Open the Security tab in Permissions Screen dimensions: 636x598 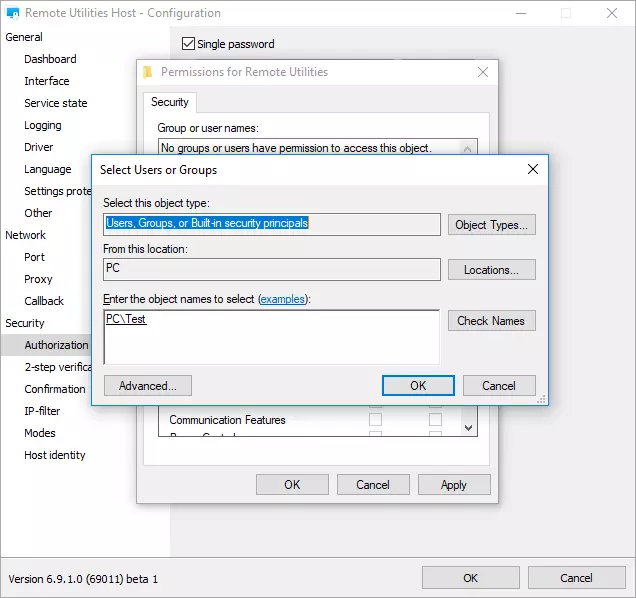(169, 102)
